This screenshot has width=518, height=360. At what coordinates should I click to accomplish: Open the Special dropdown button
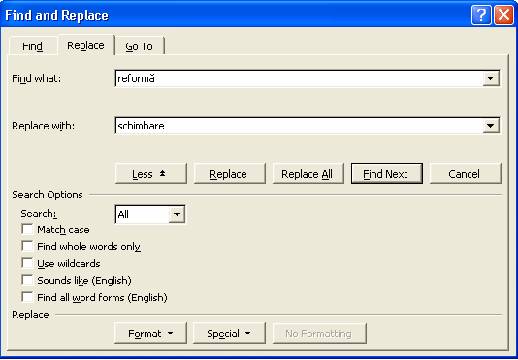tap(229, 333)
